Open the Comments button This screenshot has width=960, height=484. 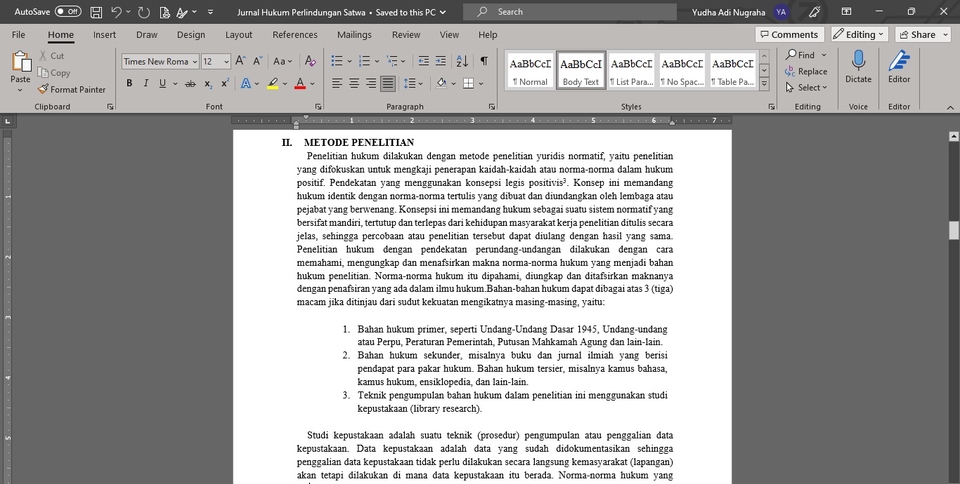coord(789,35)
